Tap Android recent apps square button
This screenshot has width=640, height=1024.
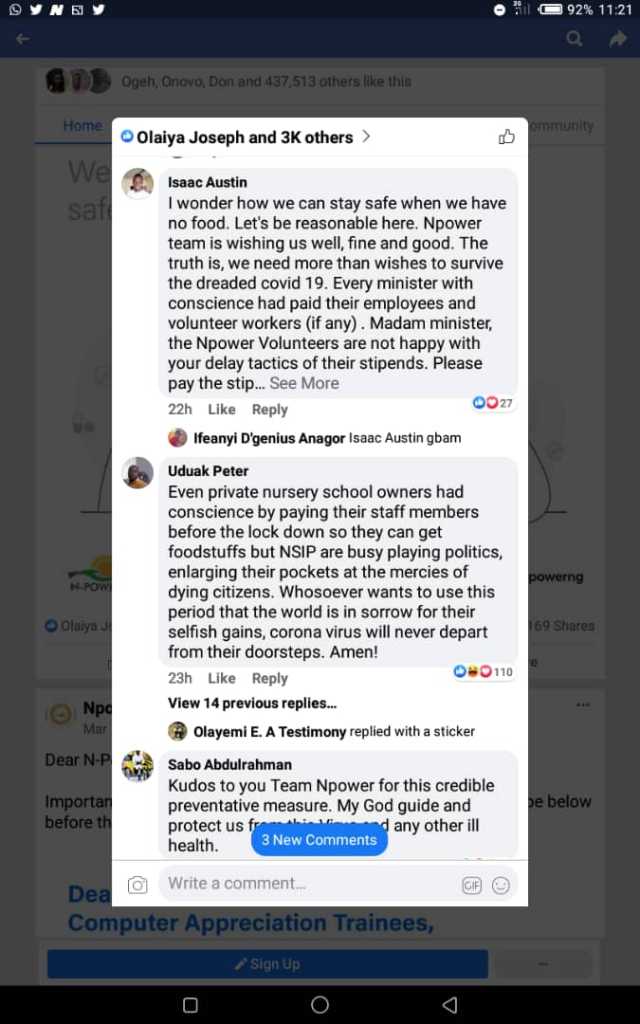pyautogui.click(x=190, y=1004)
